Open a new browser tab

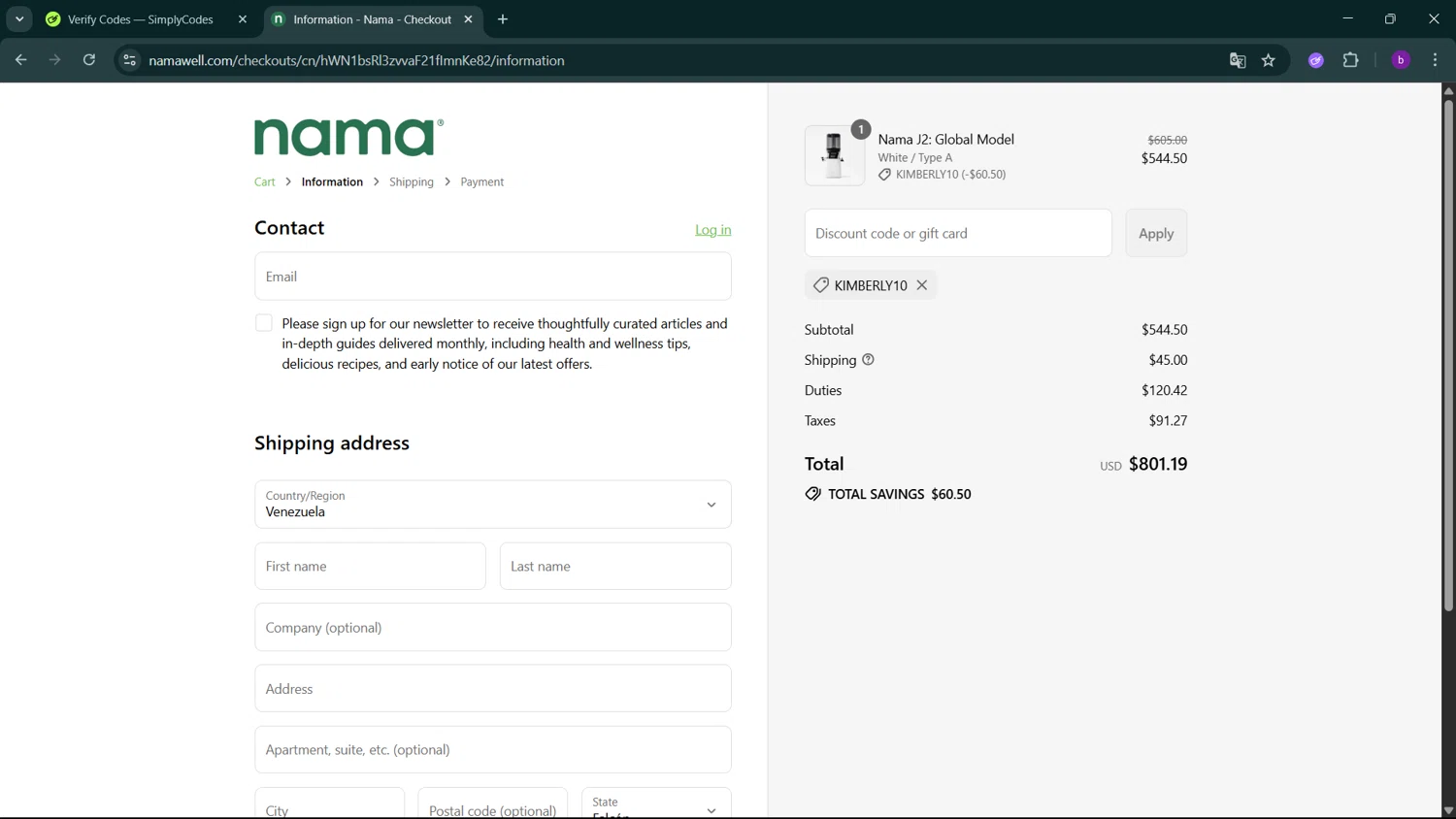[x=503, y=19]
